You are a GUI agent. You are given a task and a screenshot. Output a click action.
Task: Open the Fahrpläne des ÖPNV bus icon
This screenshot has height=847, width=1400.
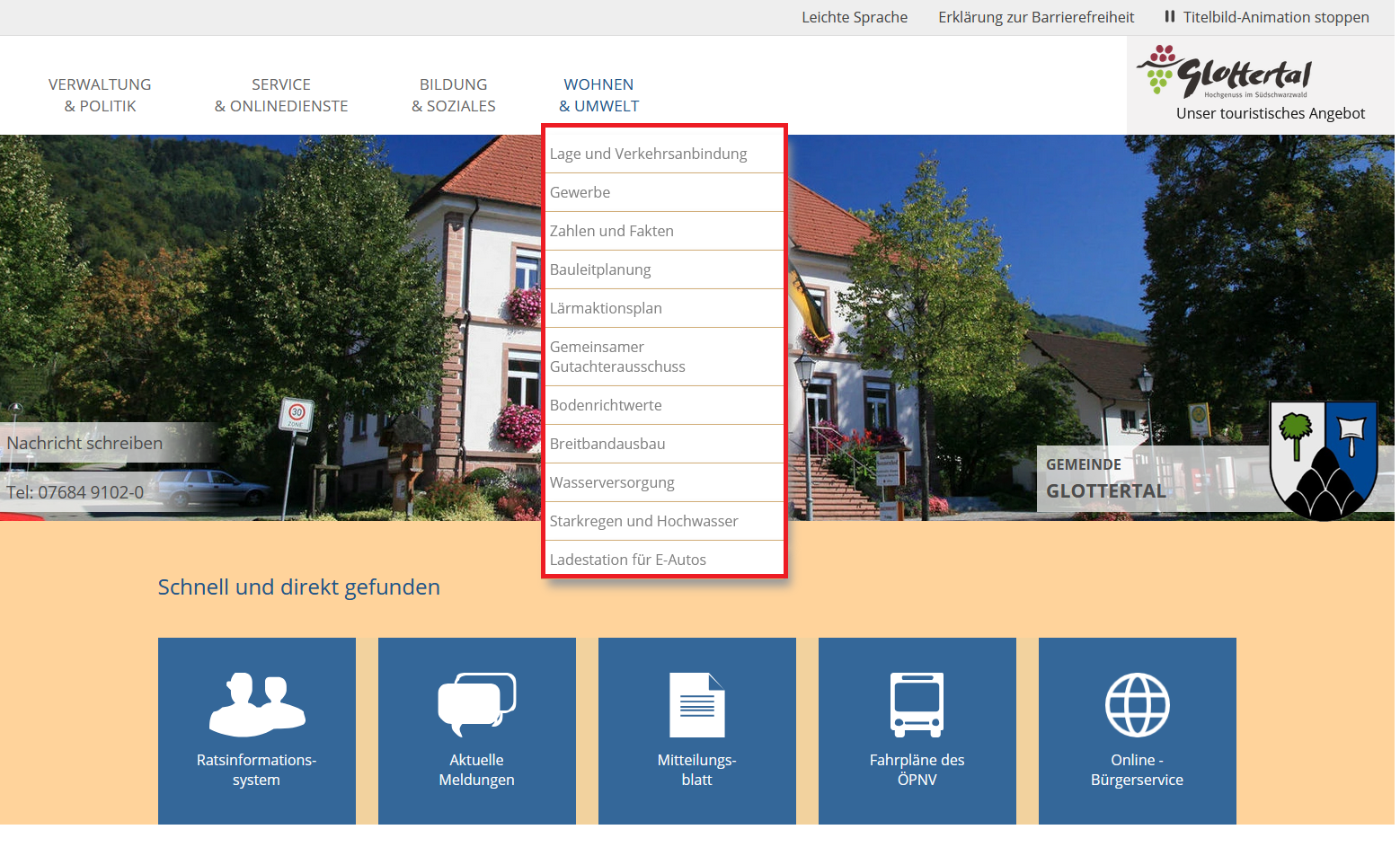(x=917, y=704)
